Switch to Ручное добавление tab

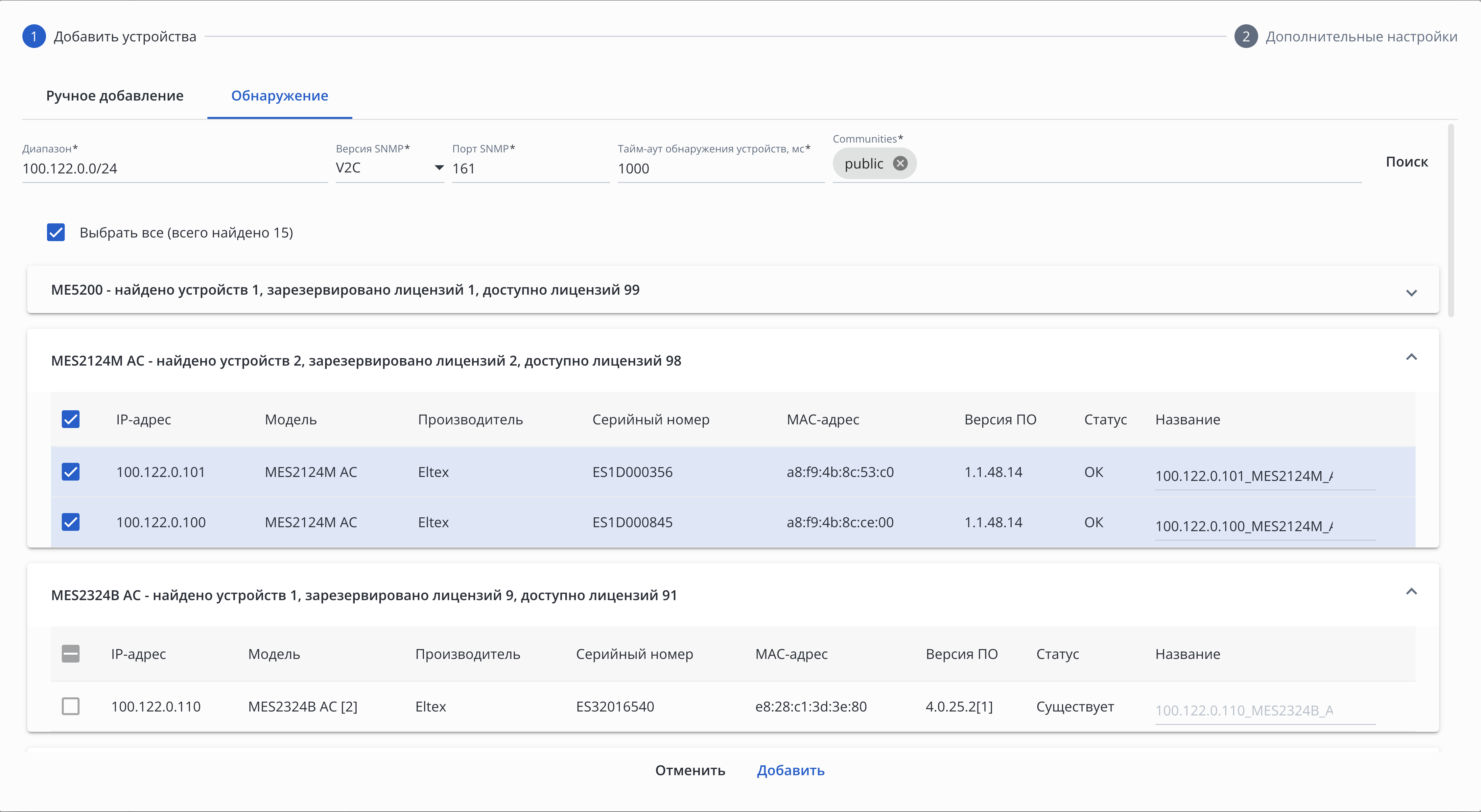pos(114,96)
